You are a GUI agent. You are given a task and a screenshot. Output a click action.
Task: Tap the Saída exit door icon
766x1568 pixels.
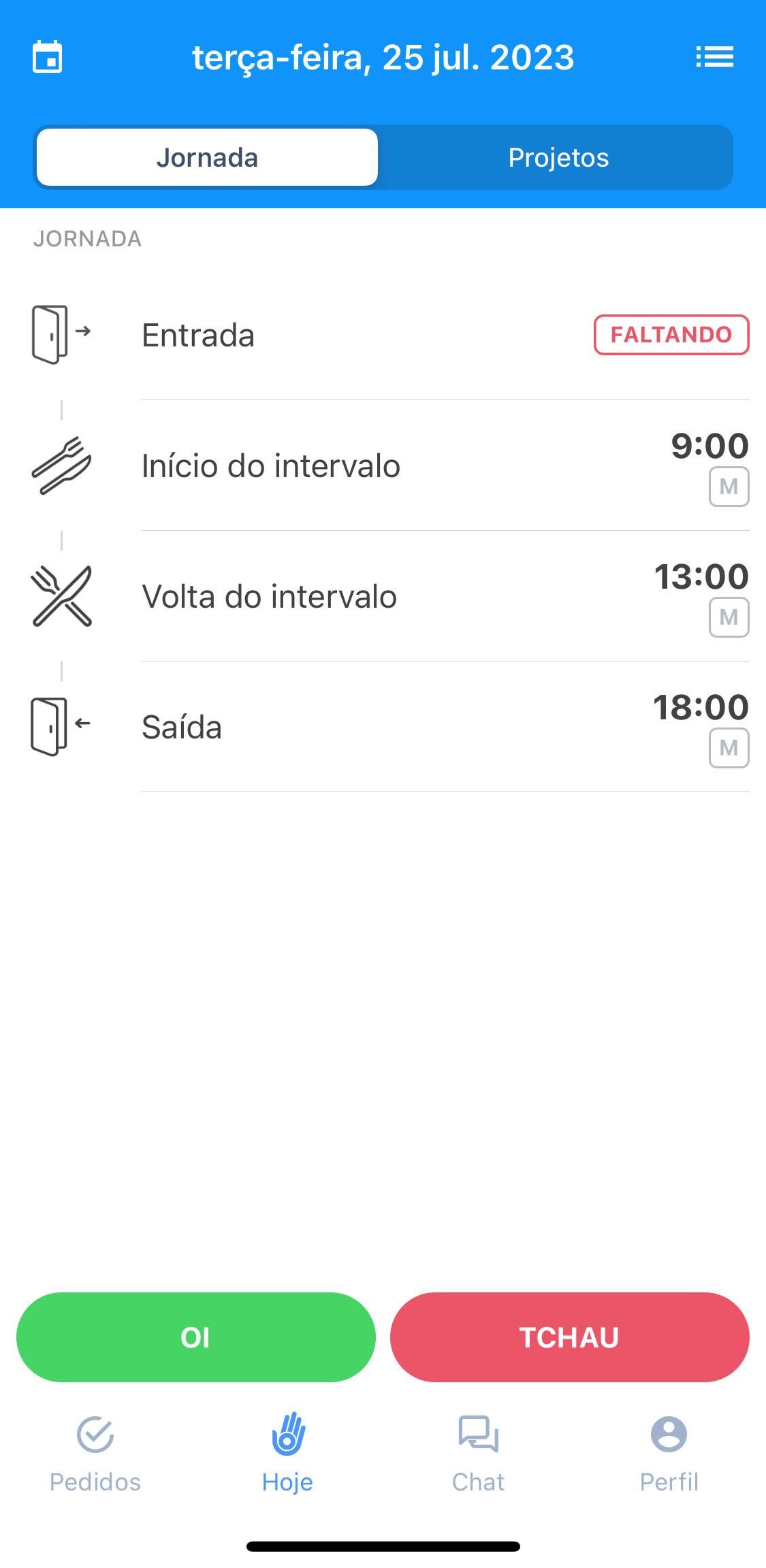(61, 726)
